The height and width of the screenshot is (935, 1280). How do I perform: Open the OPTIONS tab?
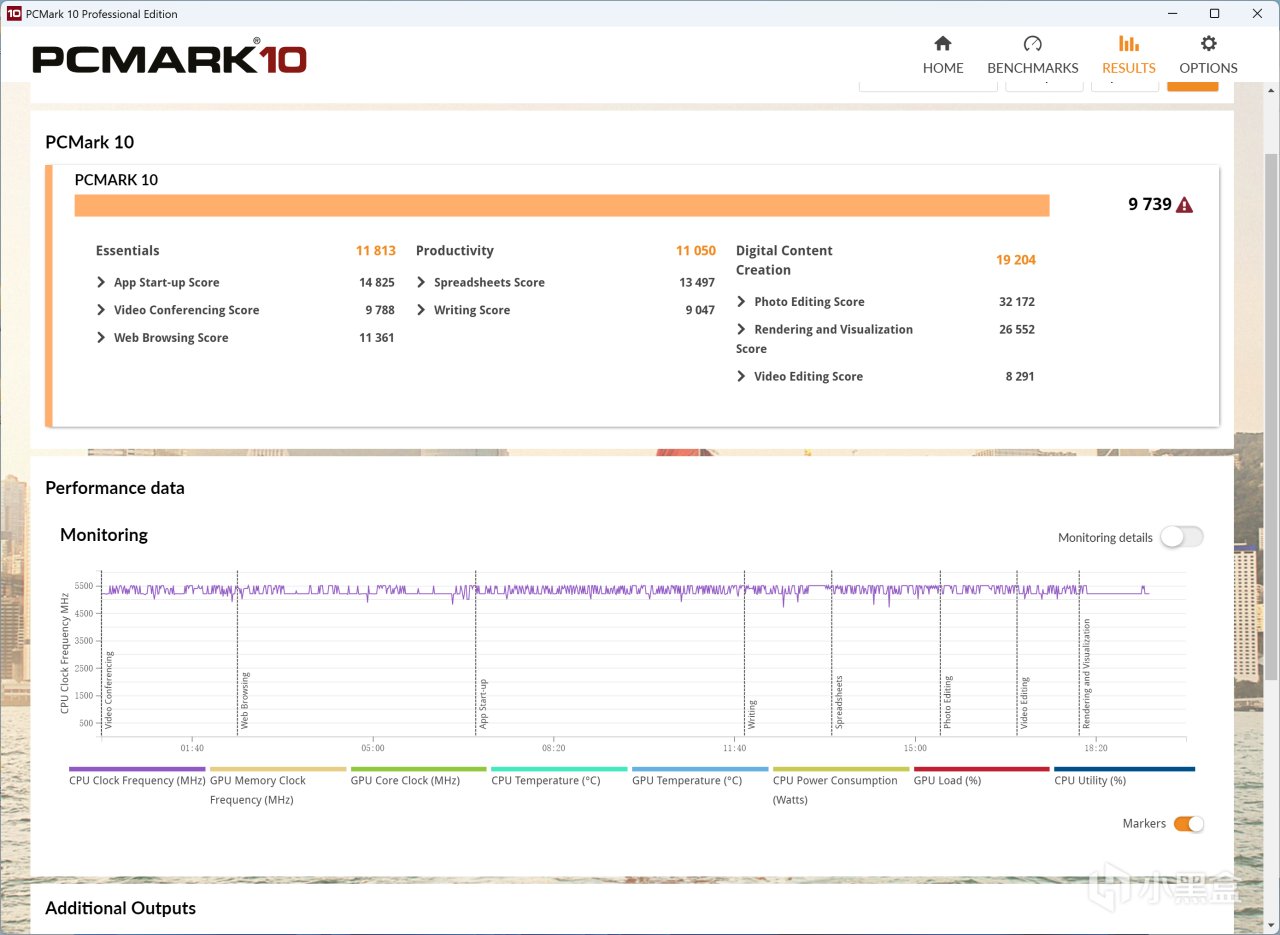1208,55
